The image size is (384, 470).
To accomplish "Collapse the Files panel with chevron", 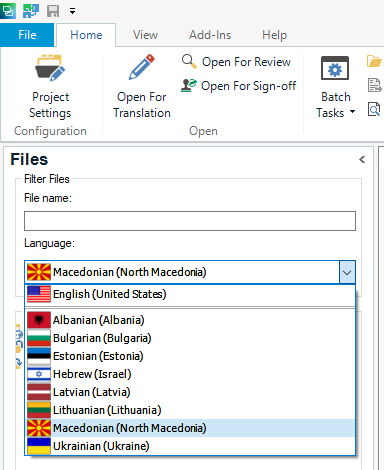I will pyautogui.click(x=362, y=160).
